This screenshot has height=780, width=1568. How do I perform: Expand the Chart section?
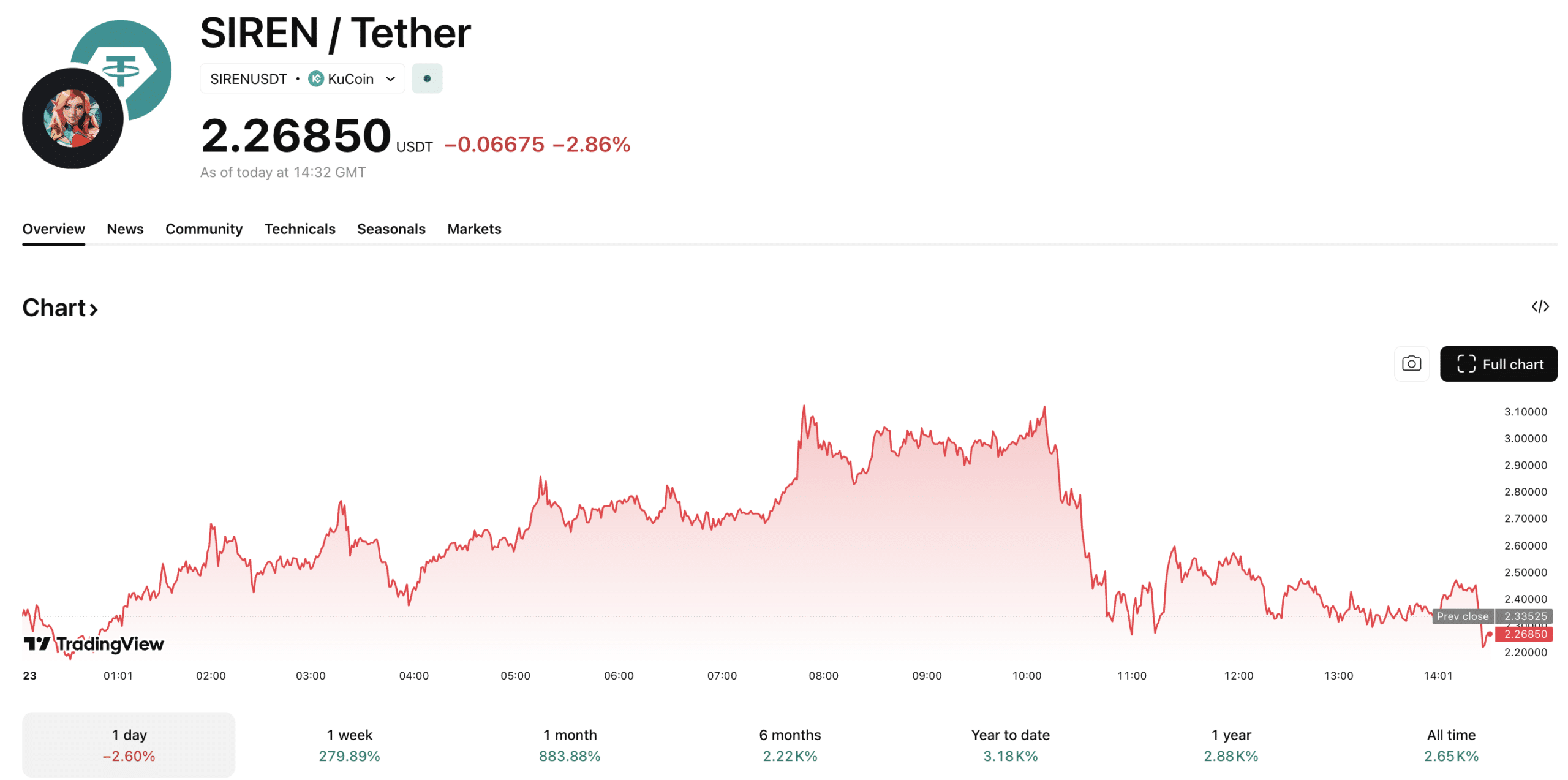[x=59, y=308]
